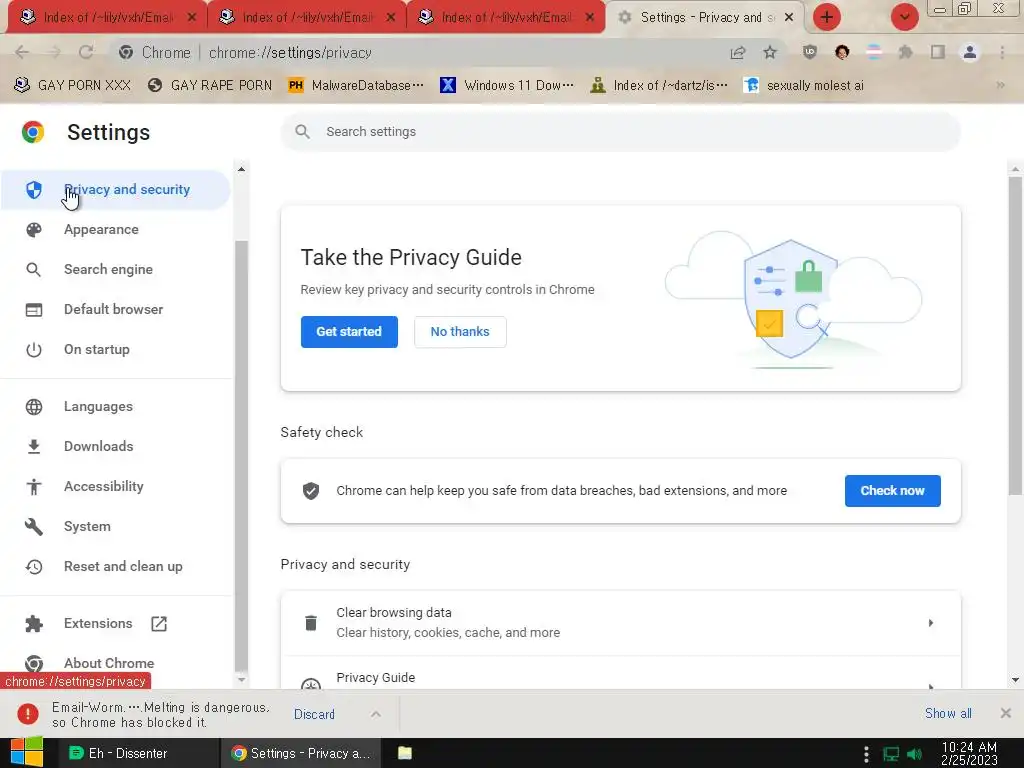This screenshot has height=768, width=1024.
Task: Click the sidebar scroll up arrow
Action: point(241,169)
